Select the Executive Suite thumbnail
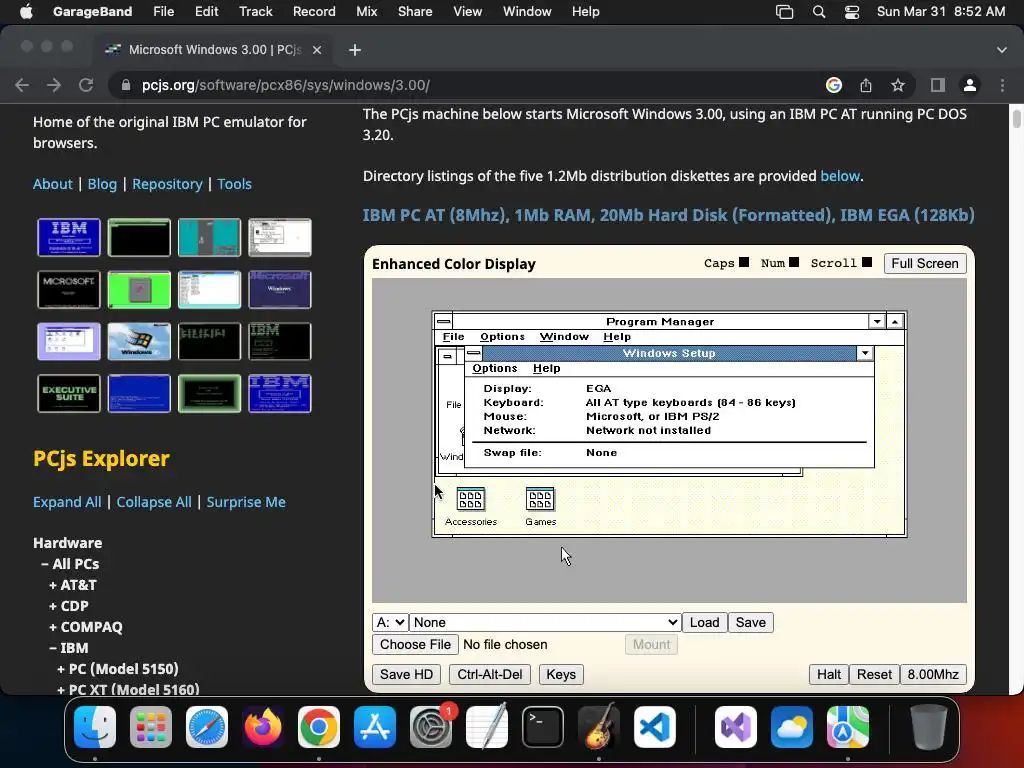Viewport: 1024px width, 768px height. point(69,393)
